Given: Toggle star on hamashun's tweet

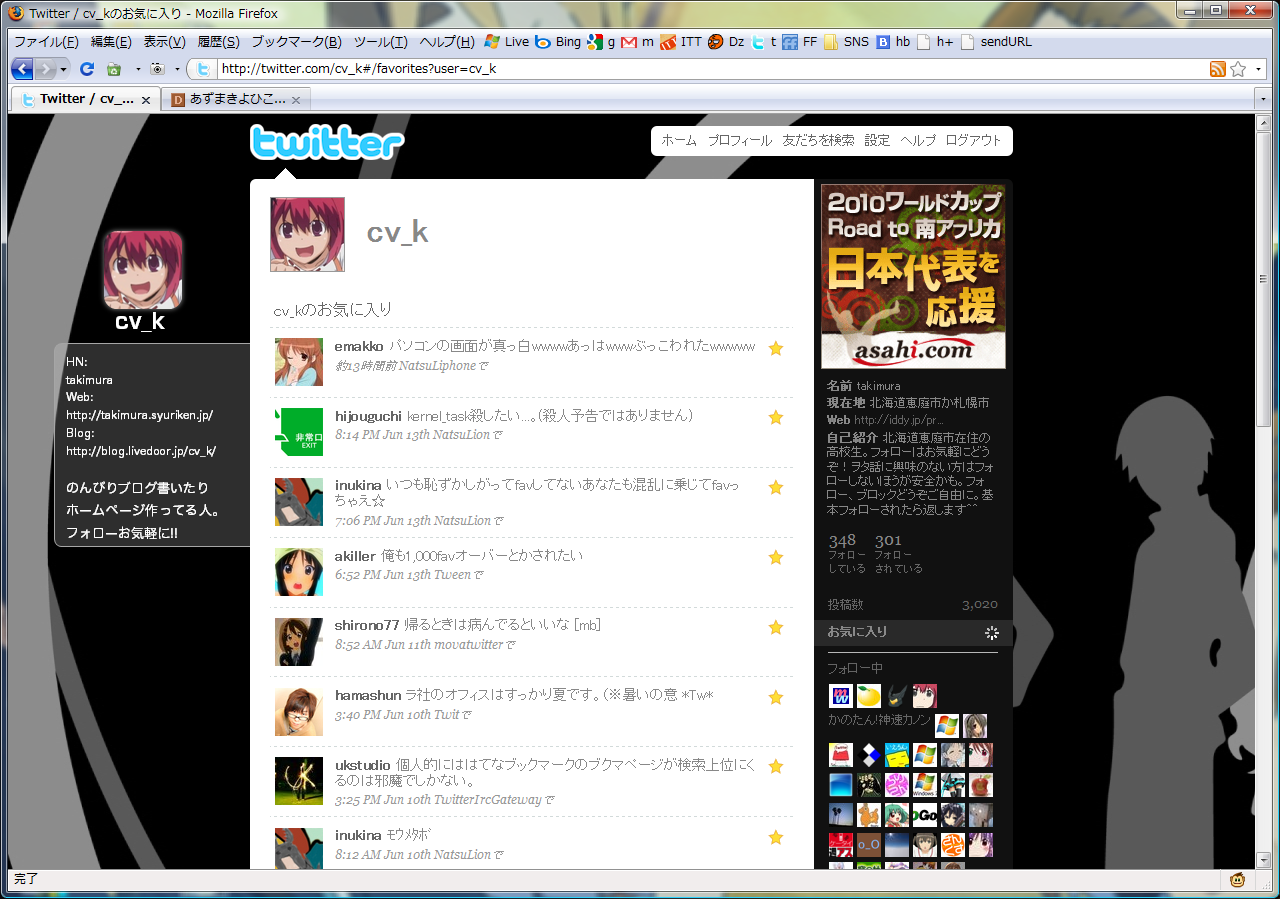Looking at the screenshot, I should click(775, 697).
